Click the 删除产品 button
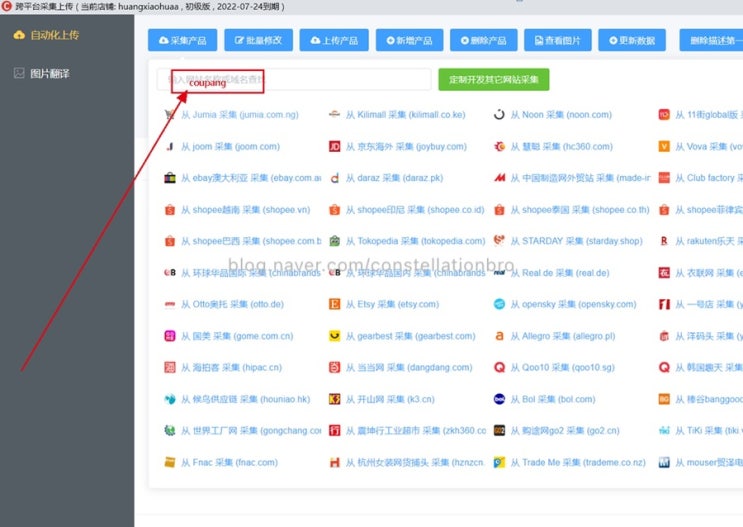This screenshot has height=527, width=743. tap(483, 40)
